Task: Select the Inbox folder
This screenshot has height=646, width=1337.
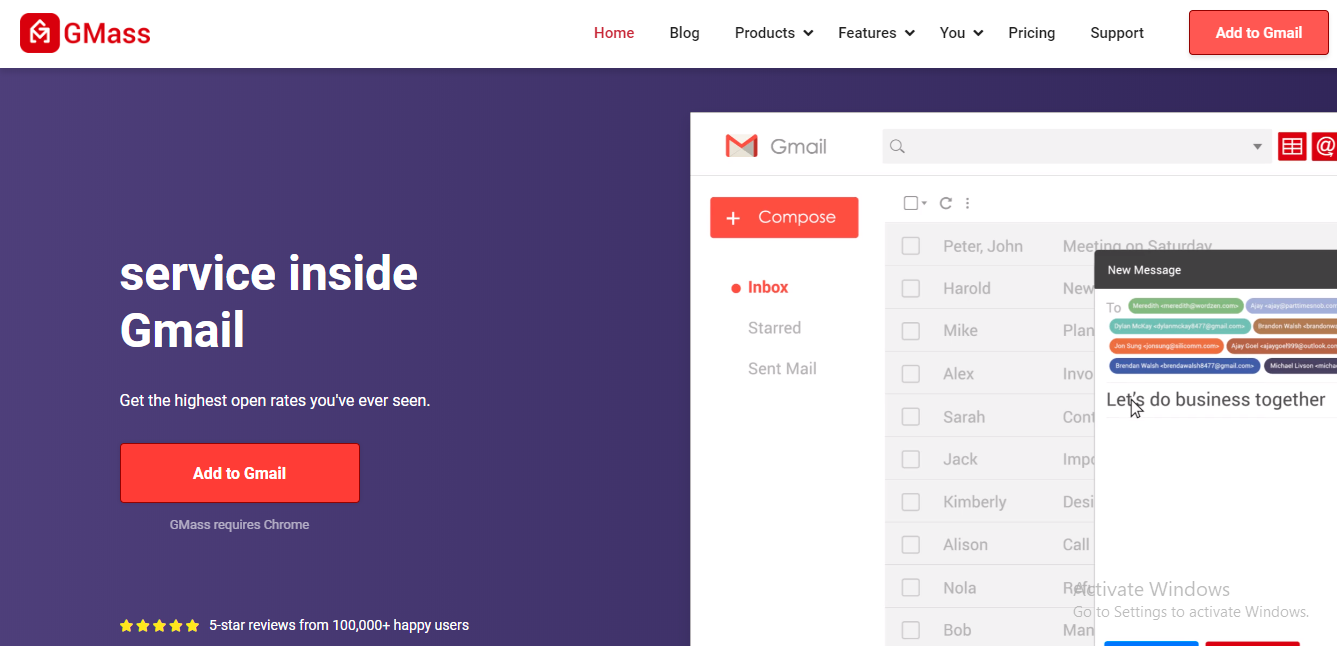Action: point(768,287)
